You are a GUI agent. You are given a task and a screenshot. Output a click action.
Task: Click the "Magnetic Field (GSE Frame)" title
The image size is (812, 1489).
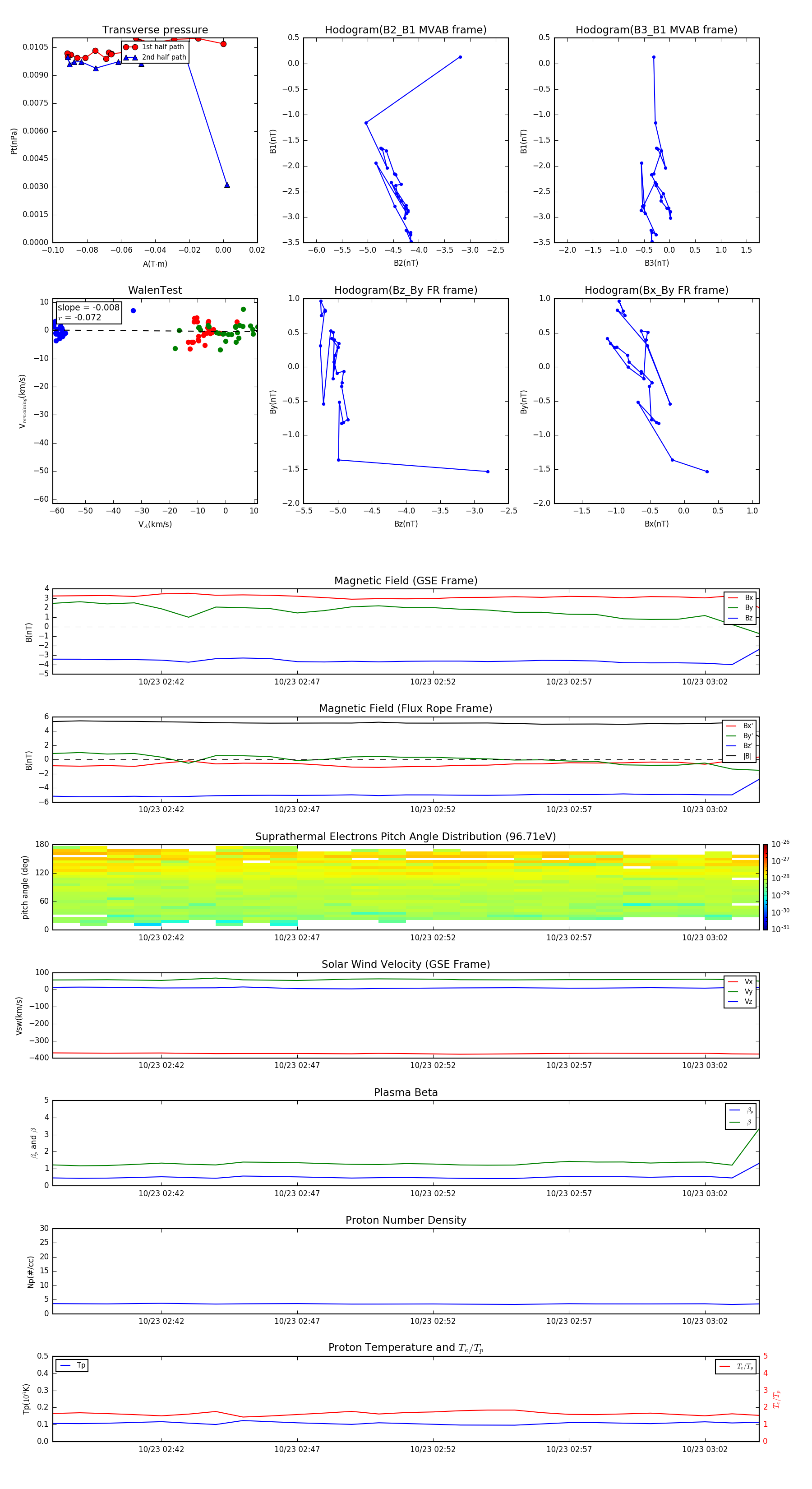(x=406, y=581)
